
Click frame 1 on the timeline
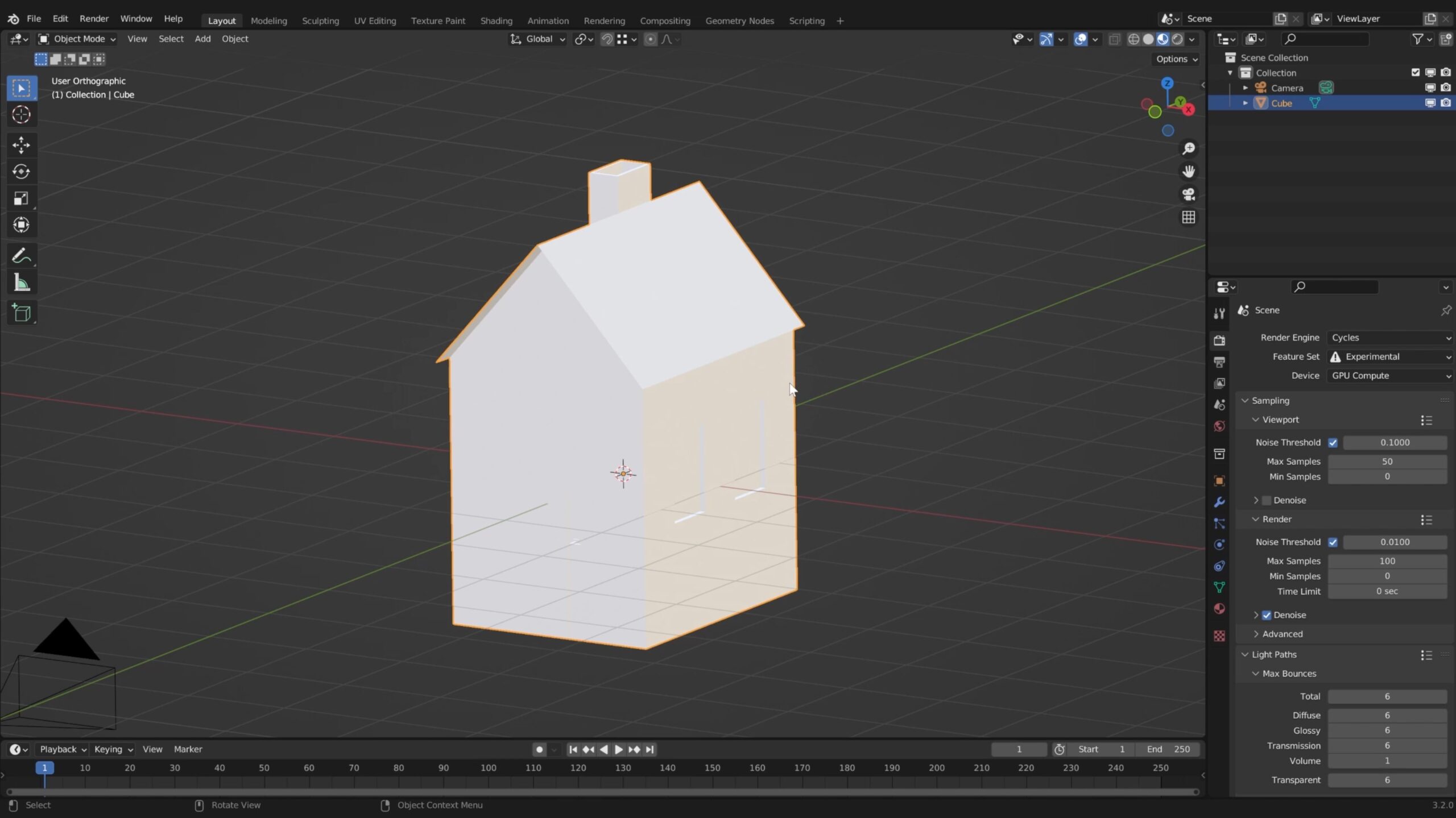[x=44, y=767]
